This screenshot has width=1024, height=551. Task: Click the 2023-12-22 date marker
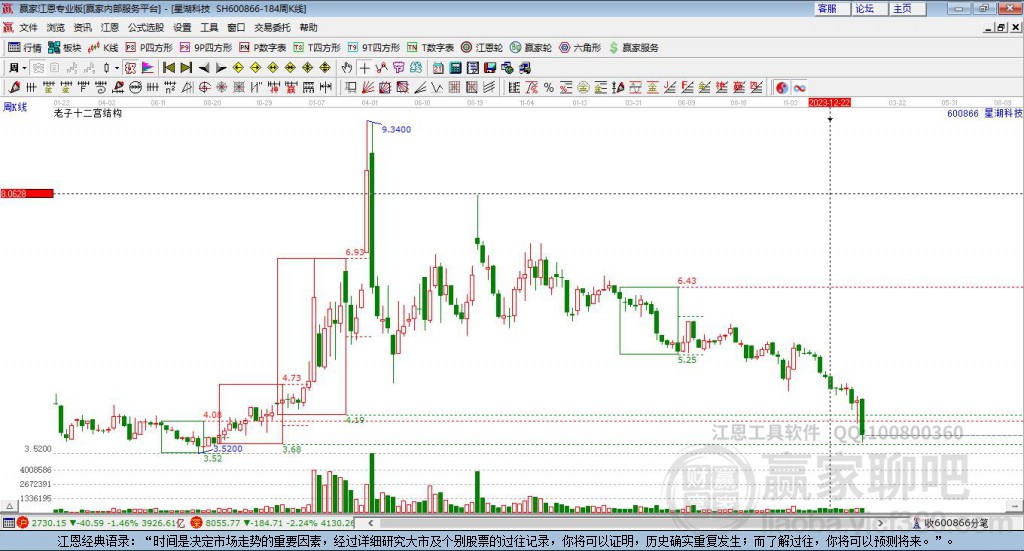pyautogui.click(x=829, y=102)
